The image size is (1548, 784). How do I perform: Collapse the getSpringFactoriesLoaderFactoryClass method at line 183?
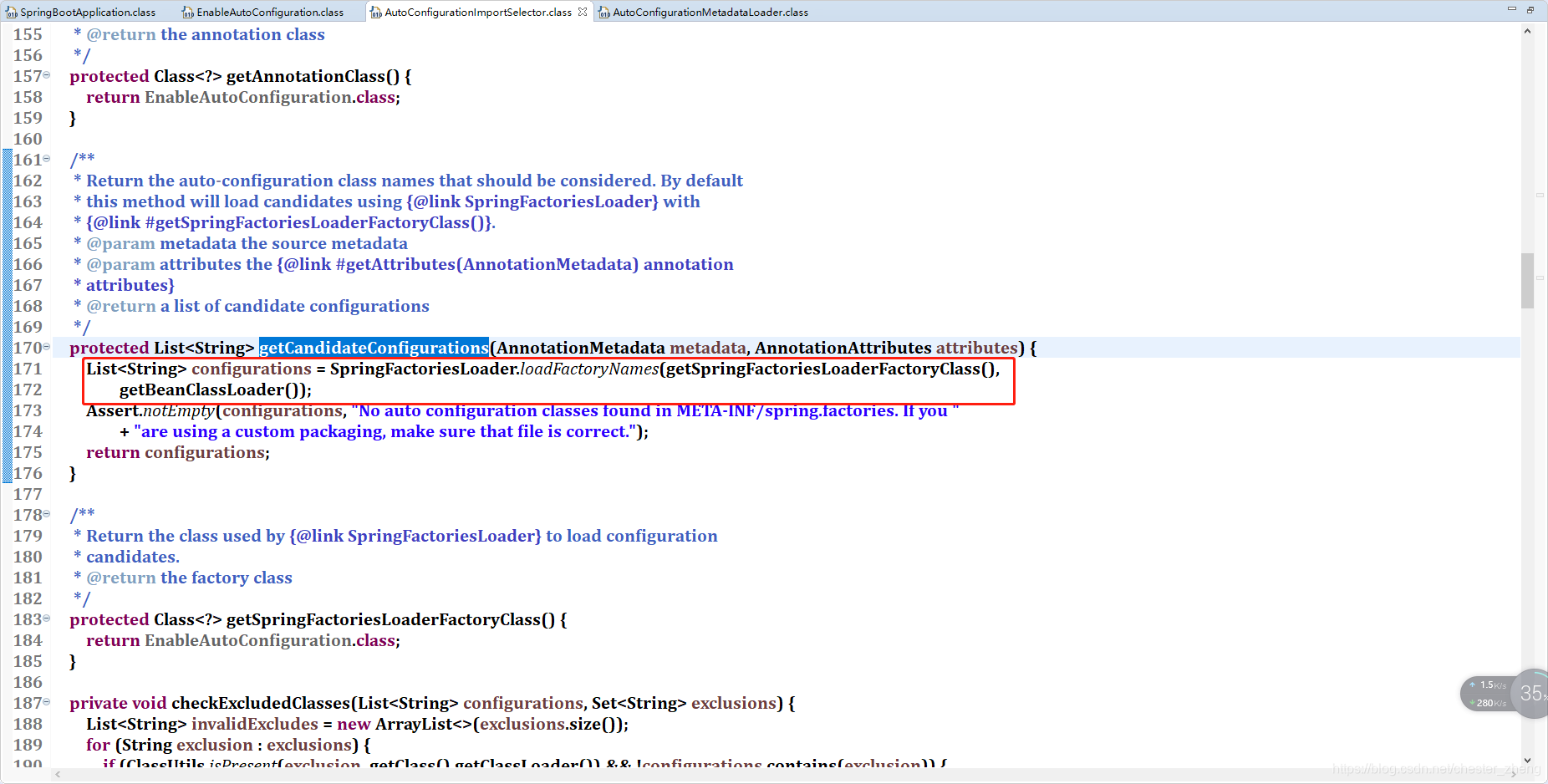click(47, 618)
